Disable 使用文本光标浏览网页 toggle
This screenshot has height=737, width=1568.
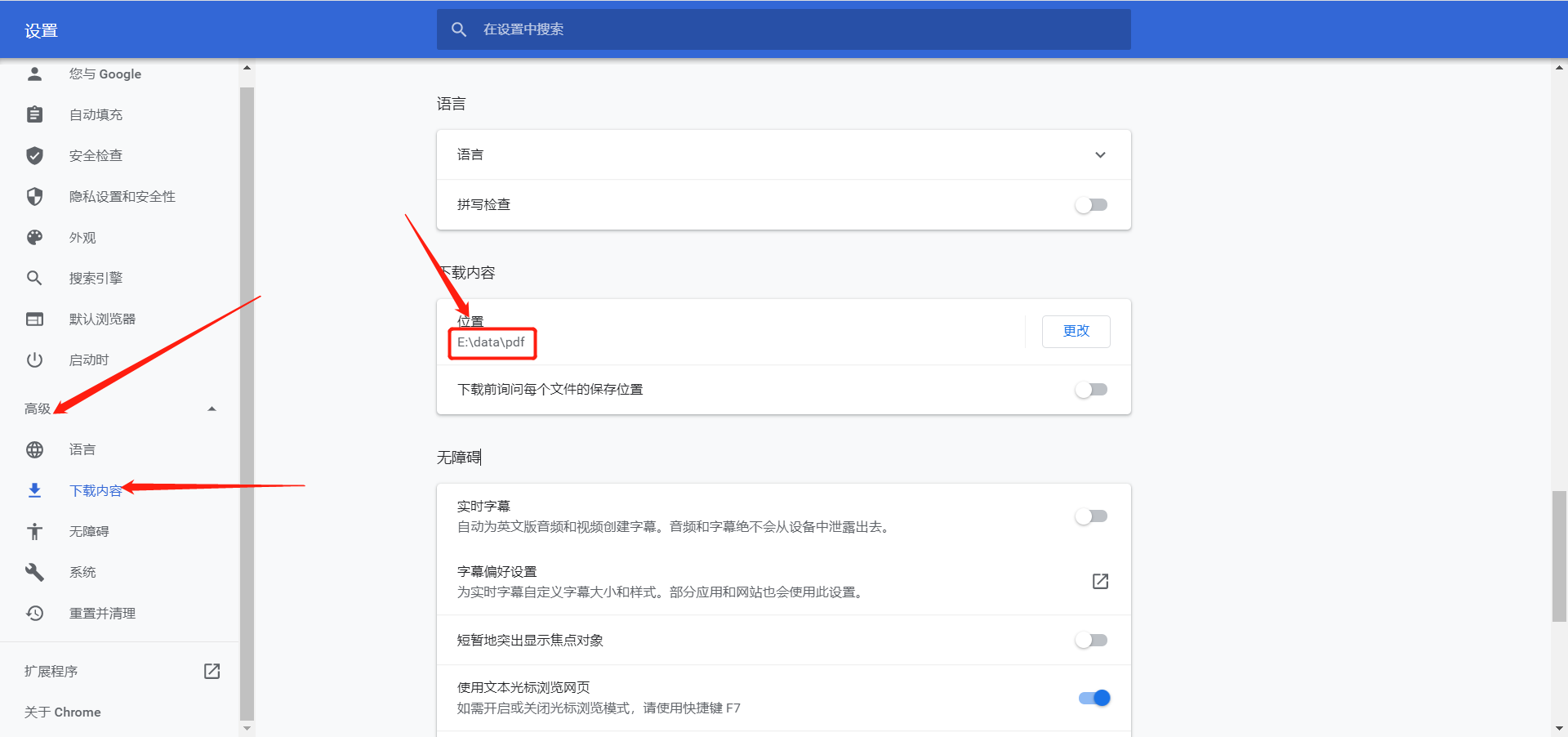coord(1094,698)
